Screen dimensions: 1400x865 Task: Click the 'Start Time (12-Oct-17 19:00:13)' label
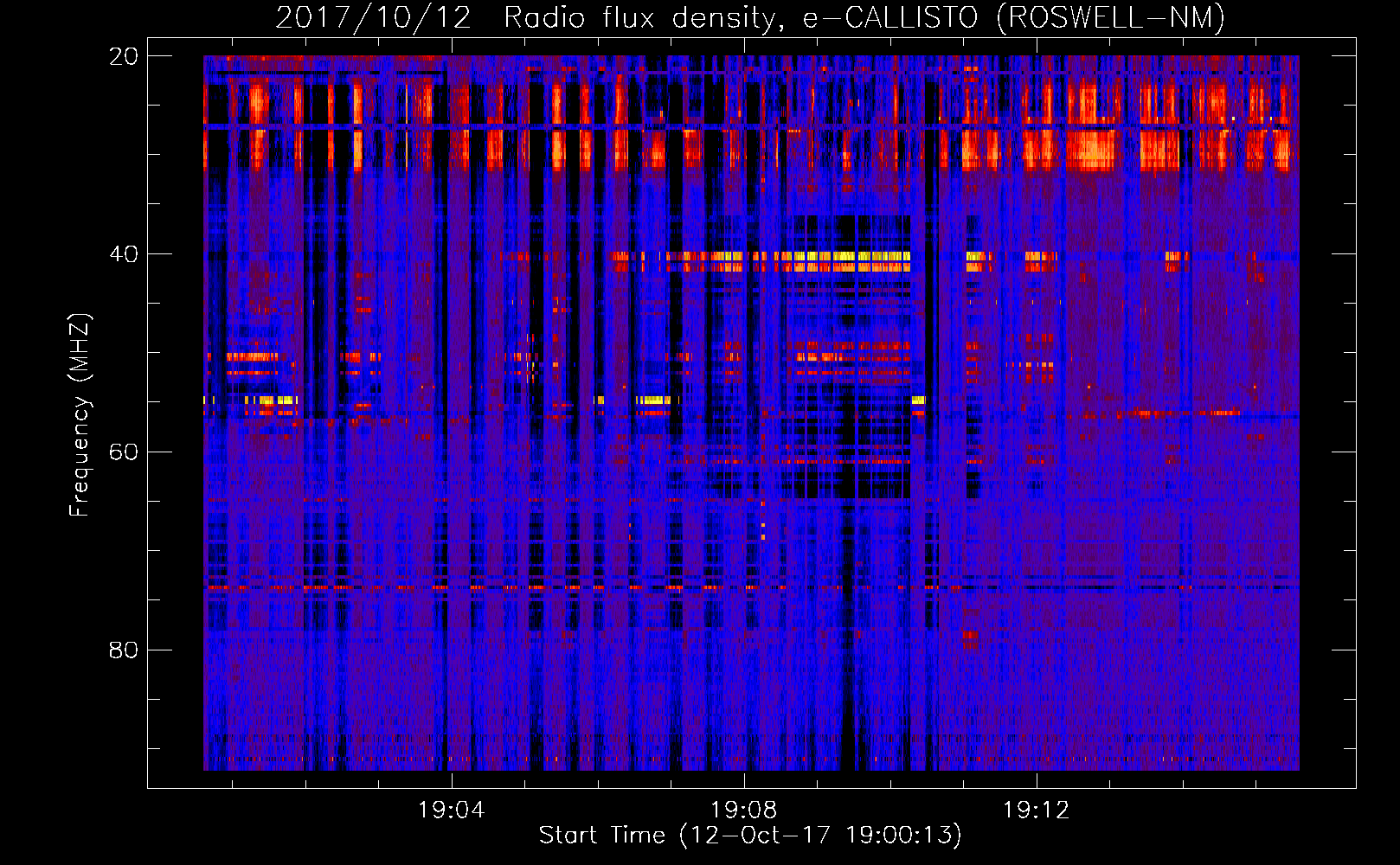tap(750, 836)
